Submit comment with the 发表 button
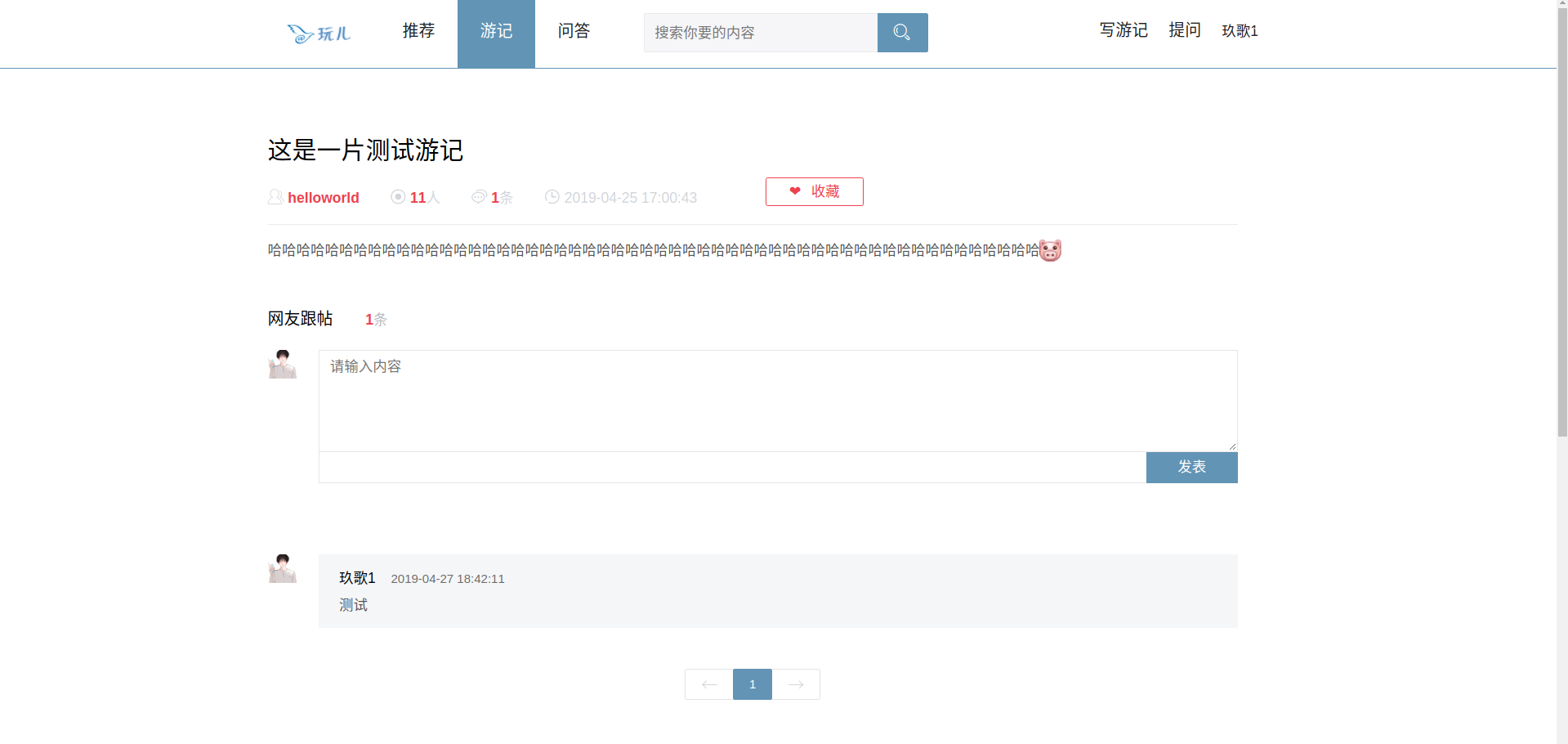 pyautogui.click(x=1192, y=468)
